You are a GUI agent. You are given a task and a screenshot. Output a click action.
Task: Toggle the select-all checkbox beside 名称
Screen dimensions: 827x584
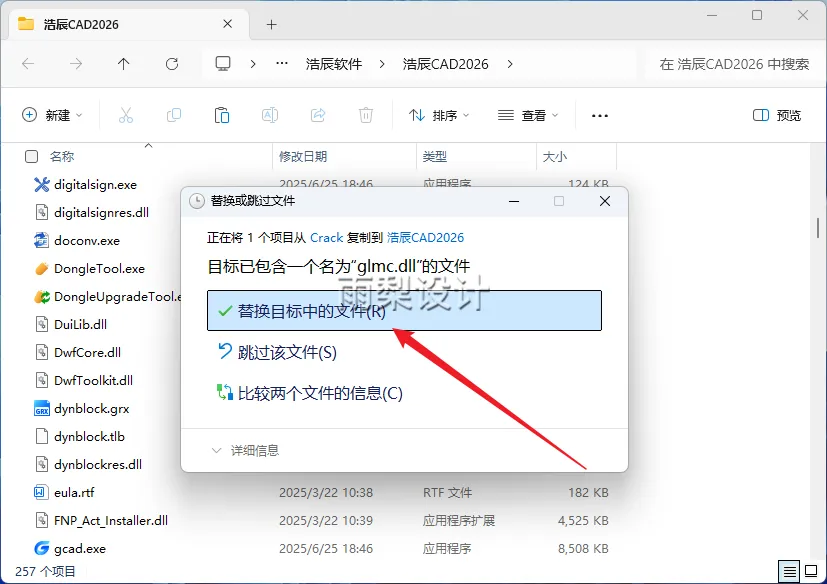32,157
